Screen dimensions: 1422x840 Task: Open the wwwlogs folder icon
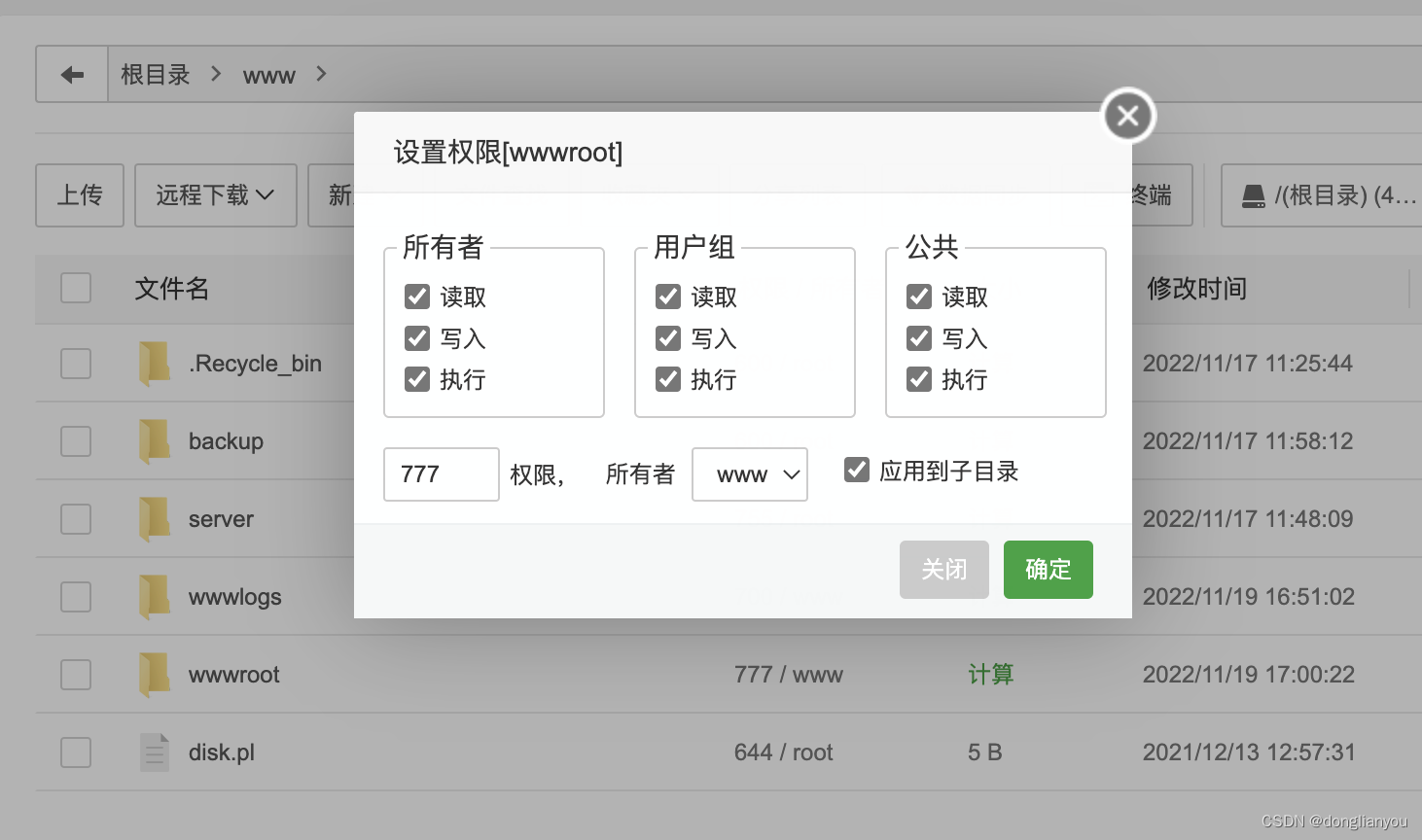155,597
